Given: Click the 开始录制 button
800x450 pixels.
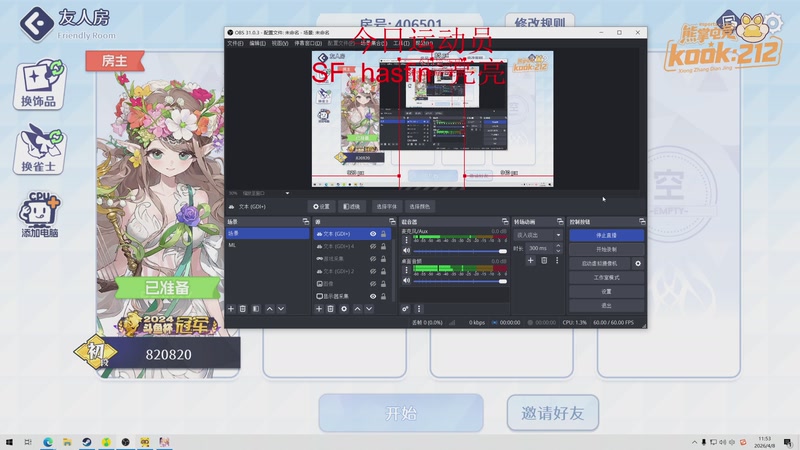Looking at the screenshot, I should tap(606, 249).
